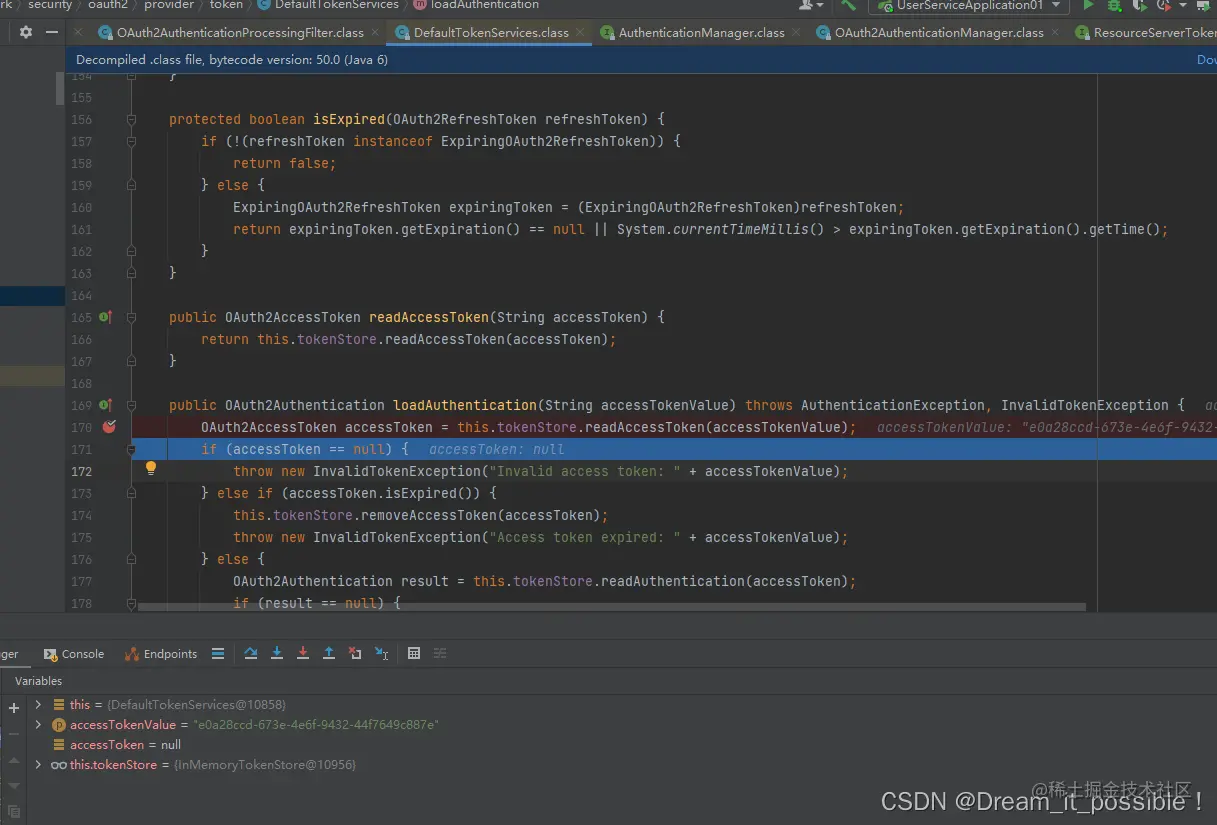
Task: Click 'isExpired' method name on line 156
Action: (x=349, y=119)
